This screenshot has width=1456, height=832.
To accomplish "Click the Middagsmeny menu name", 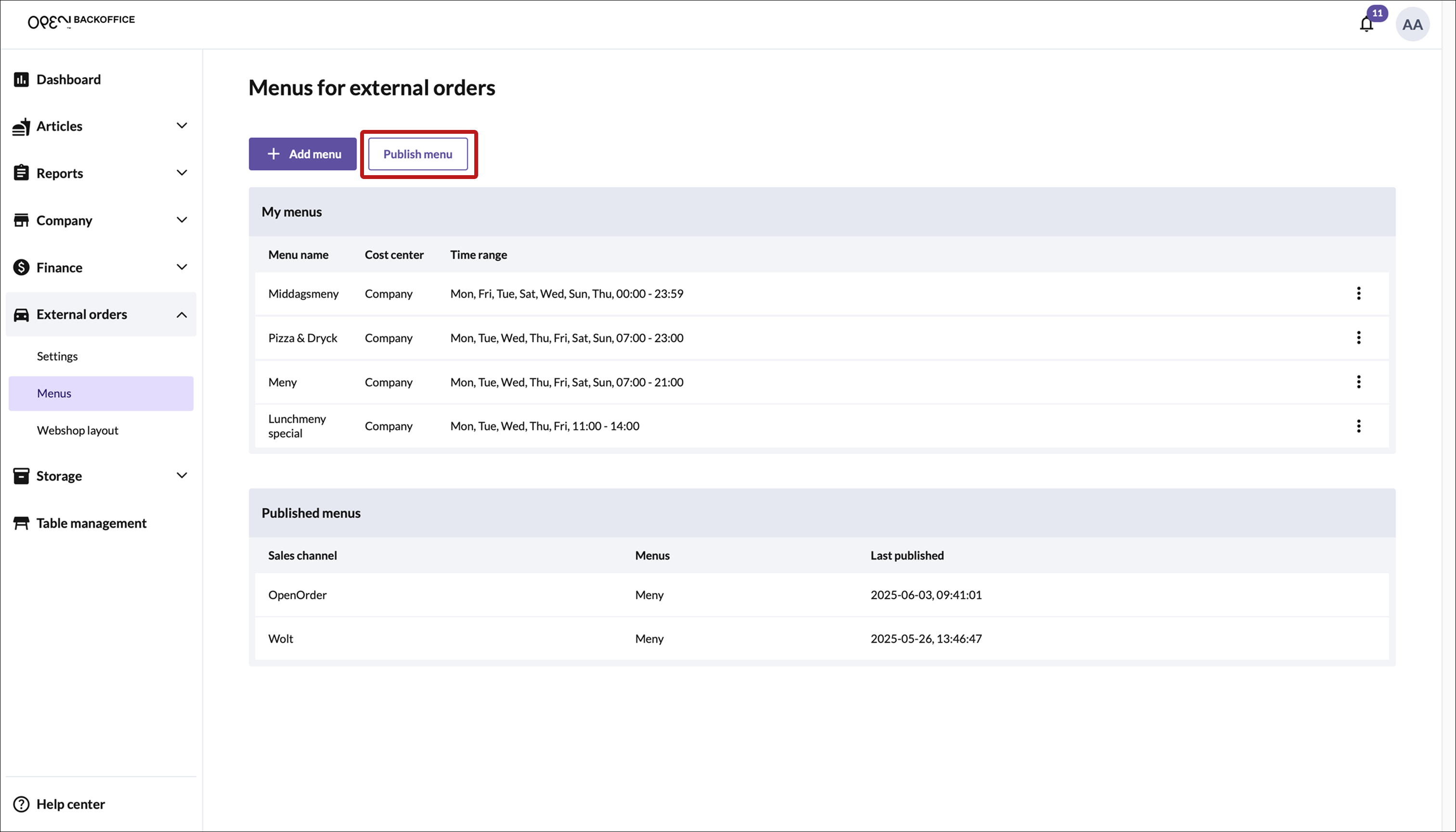I will click(x=303, y=294).
